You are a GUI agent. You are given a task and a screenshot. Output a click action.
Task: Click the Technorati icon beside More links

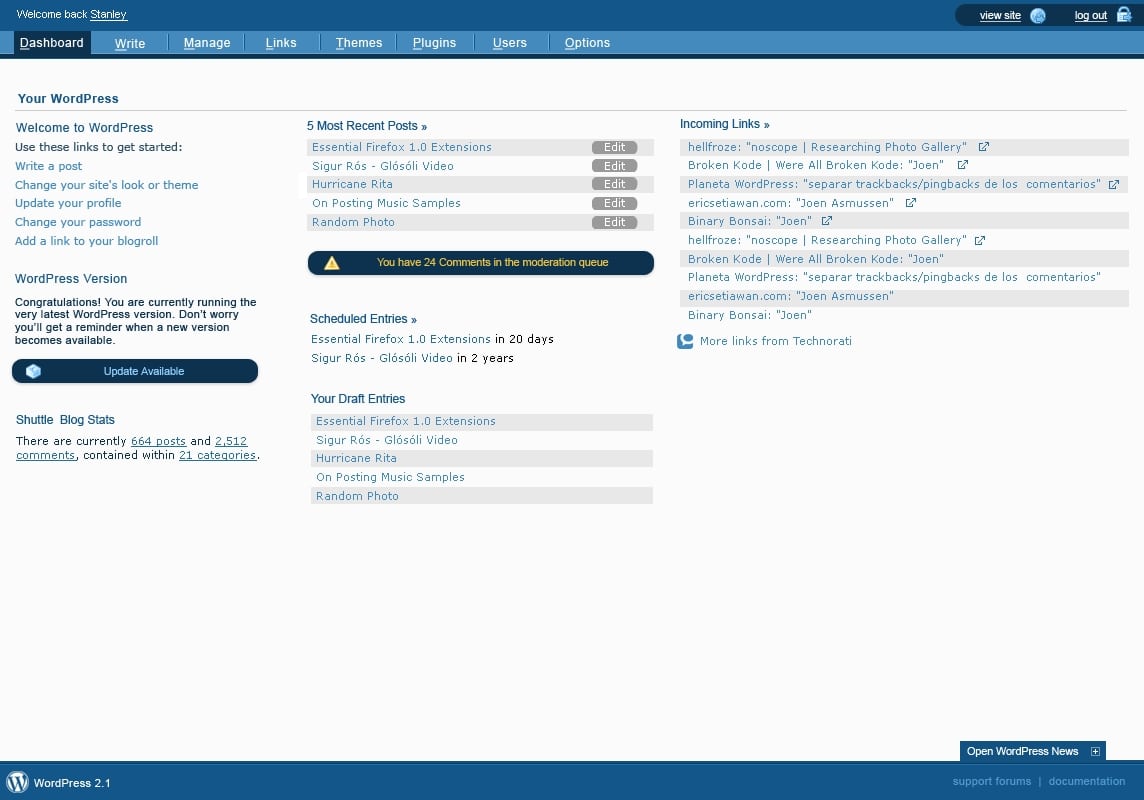click(685, 341)
